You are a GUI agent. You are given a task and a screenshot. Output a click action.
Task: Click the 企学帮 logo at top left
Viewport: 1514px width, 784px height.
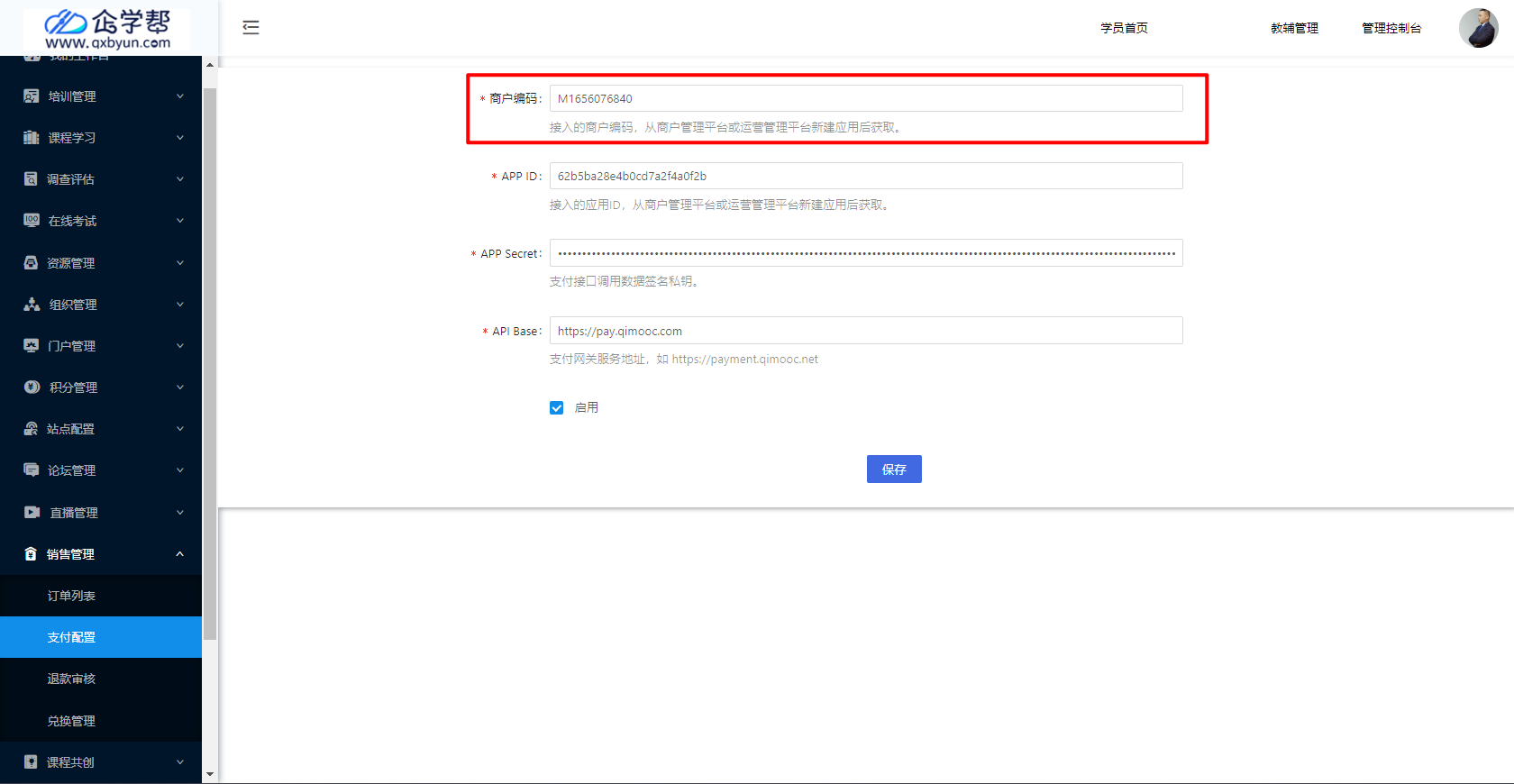[x=108, y=29]
